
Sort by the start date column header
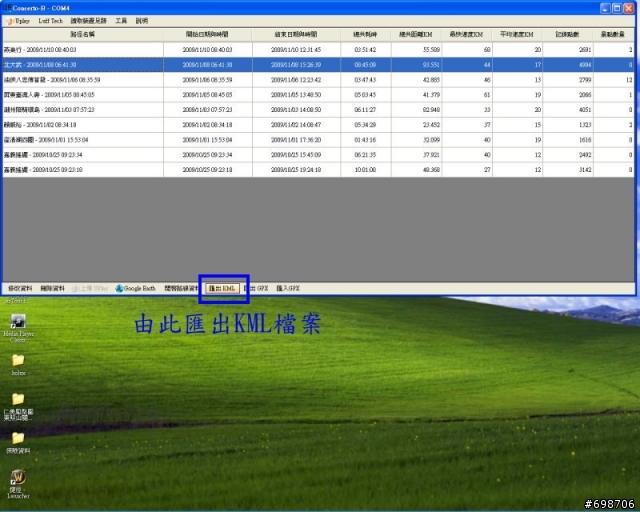pos(207,34)
